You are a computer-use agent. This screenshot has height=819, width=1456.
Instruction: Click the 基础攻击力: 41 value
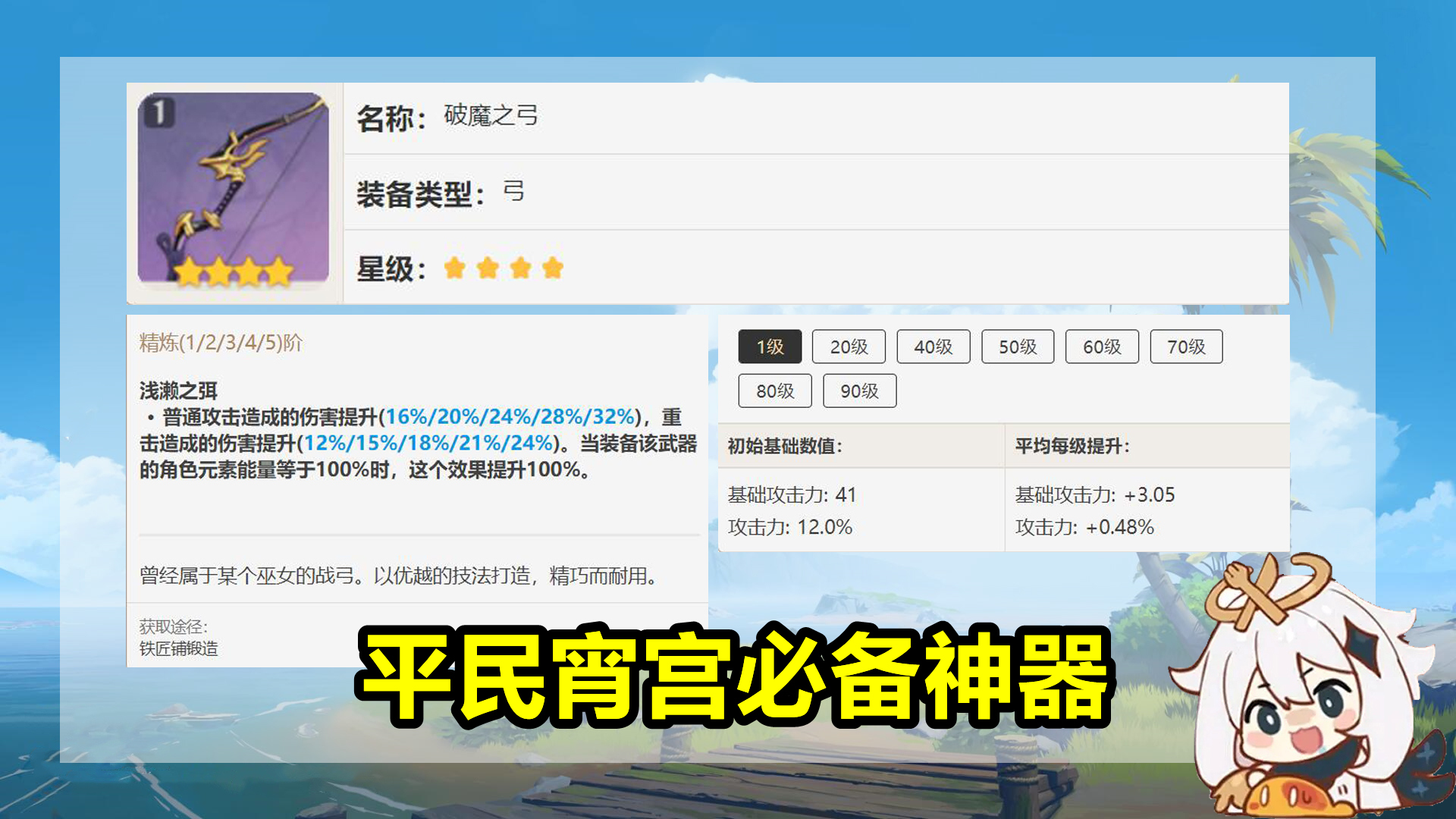(792, 495)
